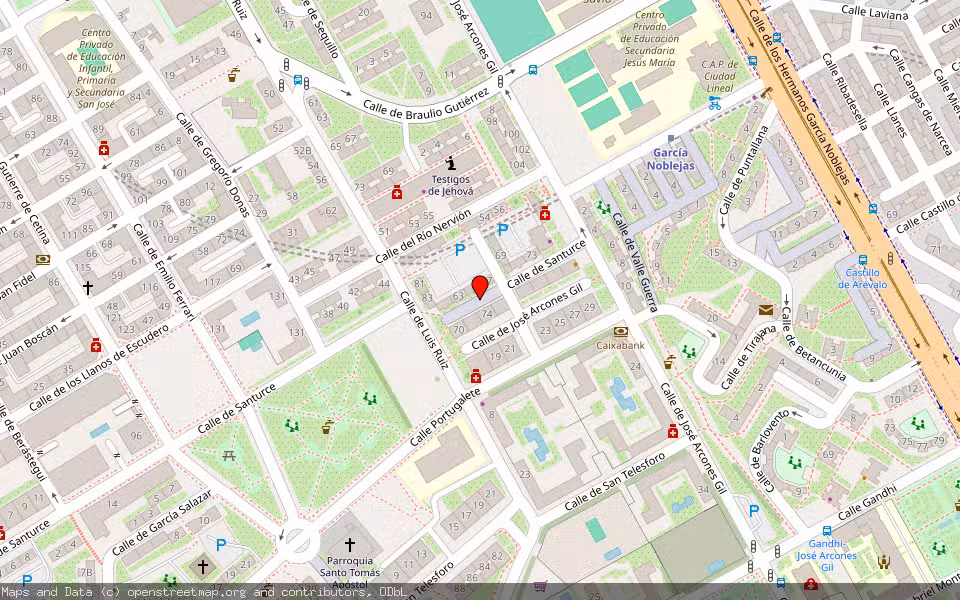Click the drinking fountain icon below Caixabank
960x600 pixels.
[669, 360]
